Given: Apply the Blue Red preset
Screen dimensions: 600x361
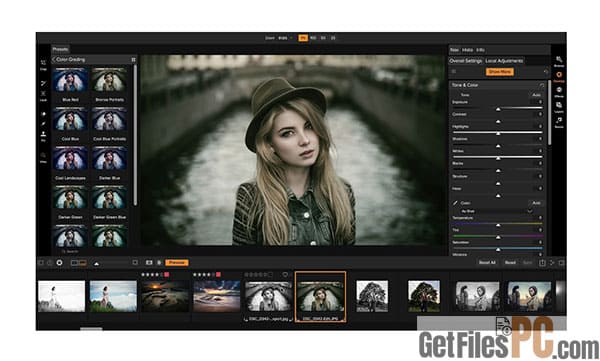Looking at the screenshot, I should pos(70,84).
